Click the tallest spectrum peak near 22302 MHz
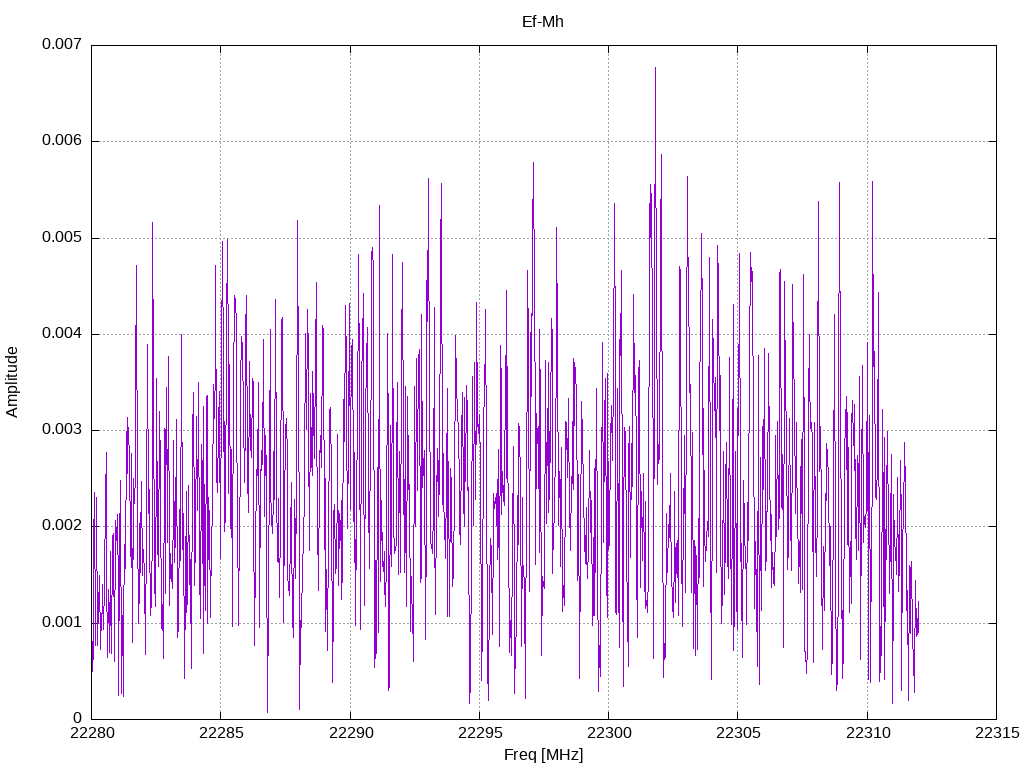This screenshot has width=1024, height=768. click(655, 68)
